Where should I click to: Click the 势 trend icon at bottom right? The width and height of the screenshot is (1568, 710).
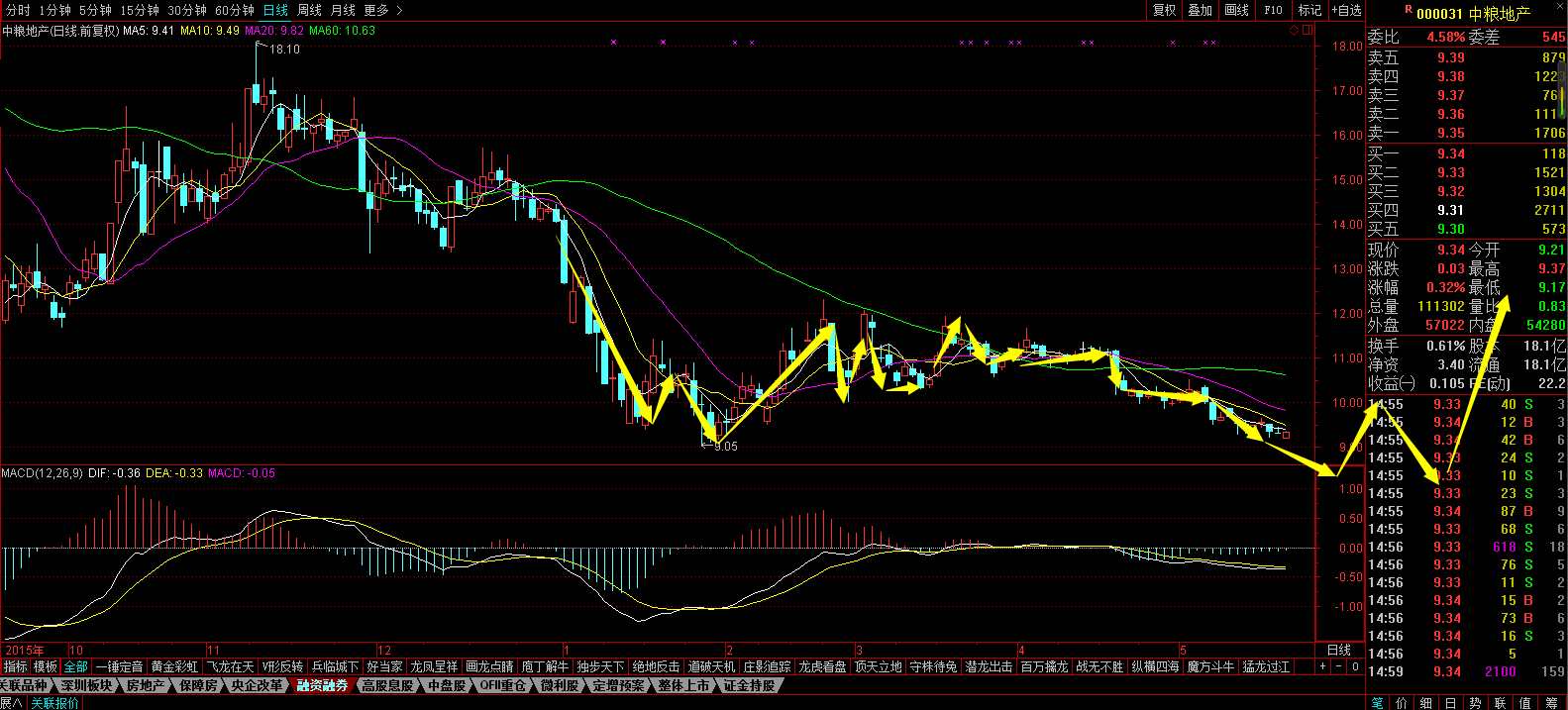pos(1476,702)
